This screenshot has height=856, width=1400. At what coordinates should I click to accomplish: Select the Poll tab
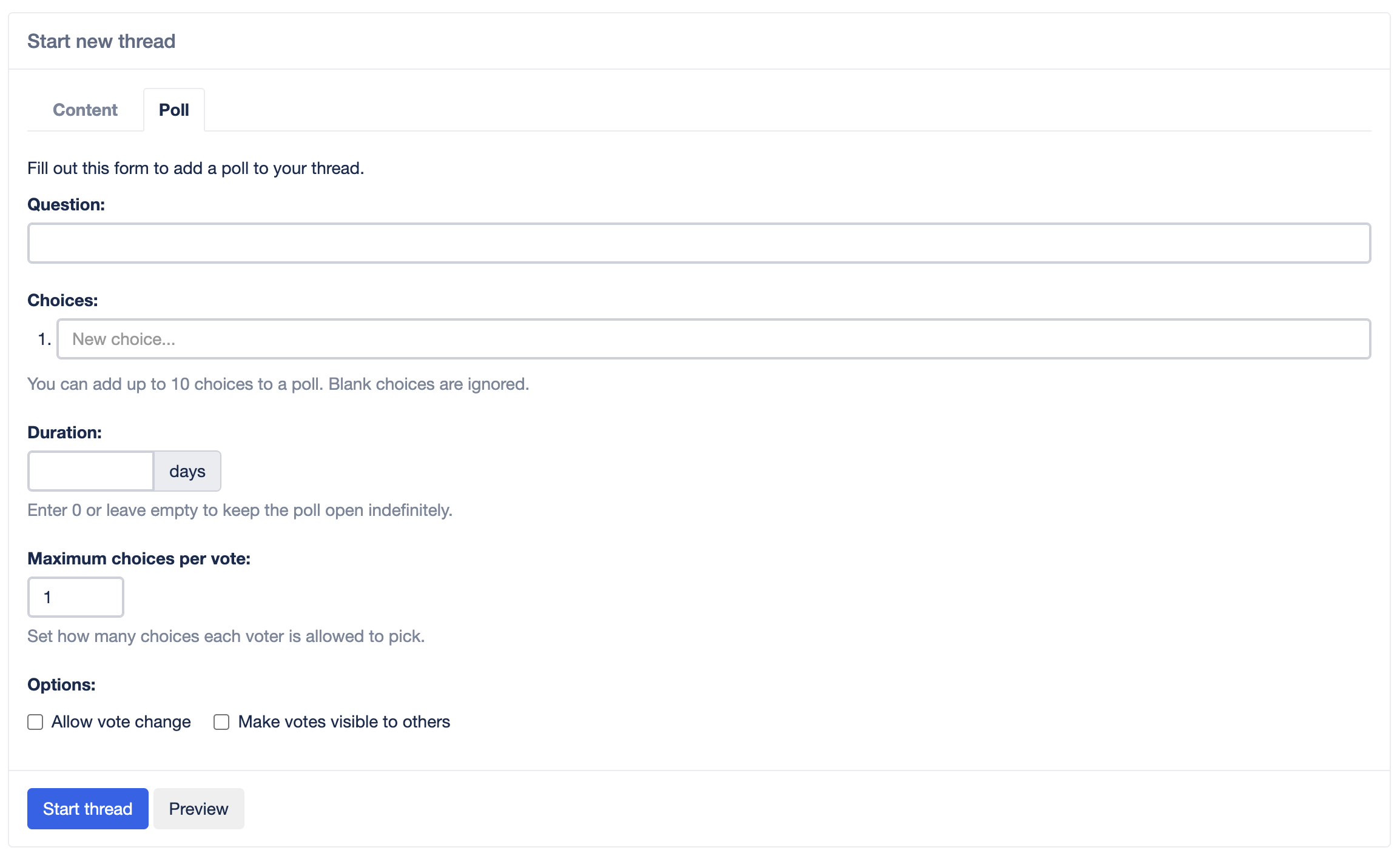[174, 110]
